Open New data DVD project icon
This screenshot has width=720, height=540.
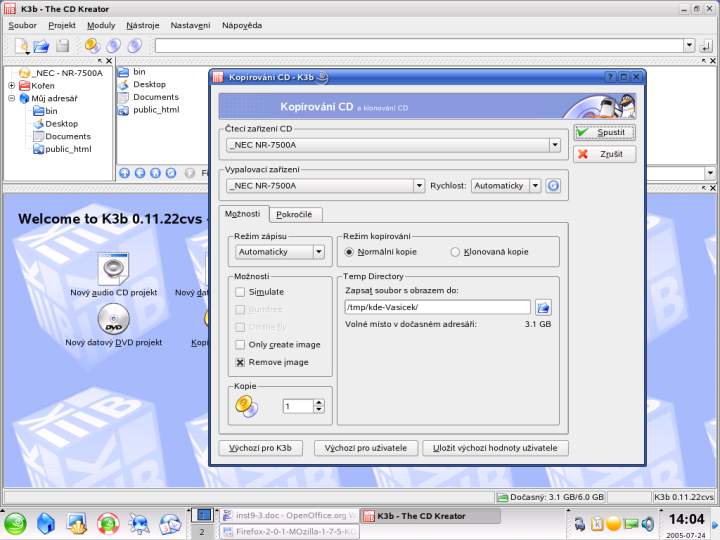(113, 319)
